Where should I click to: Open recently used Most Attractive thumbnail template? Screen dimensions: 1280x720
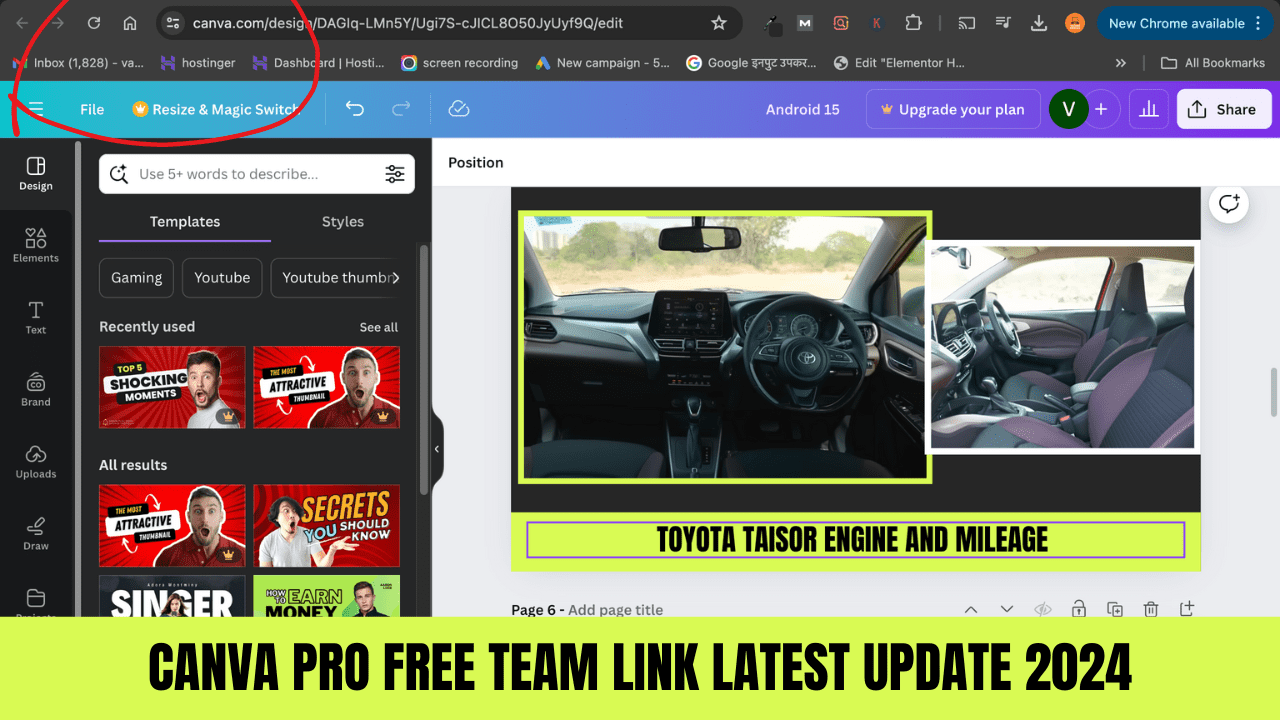pos(326,387)
